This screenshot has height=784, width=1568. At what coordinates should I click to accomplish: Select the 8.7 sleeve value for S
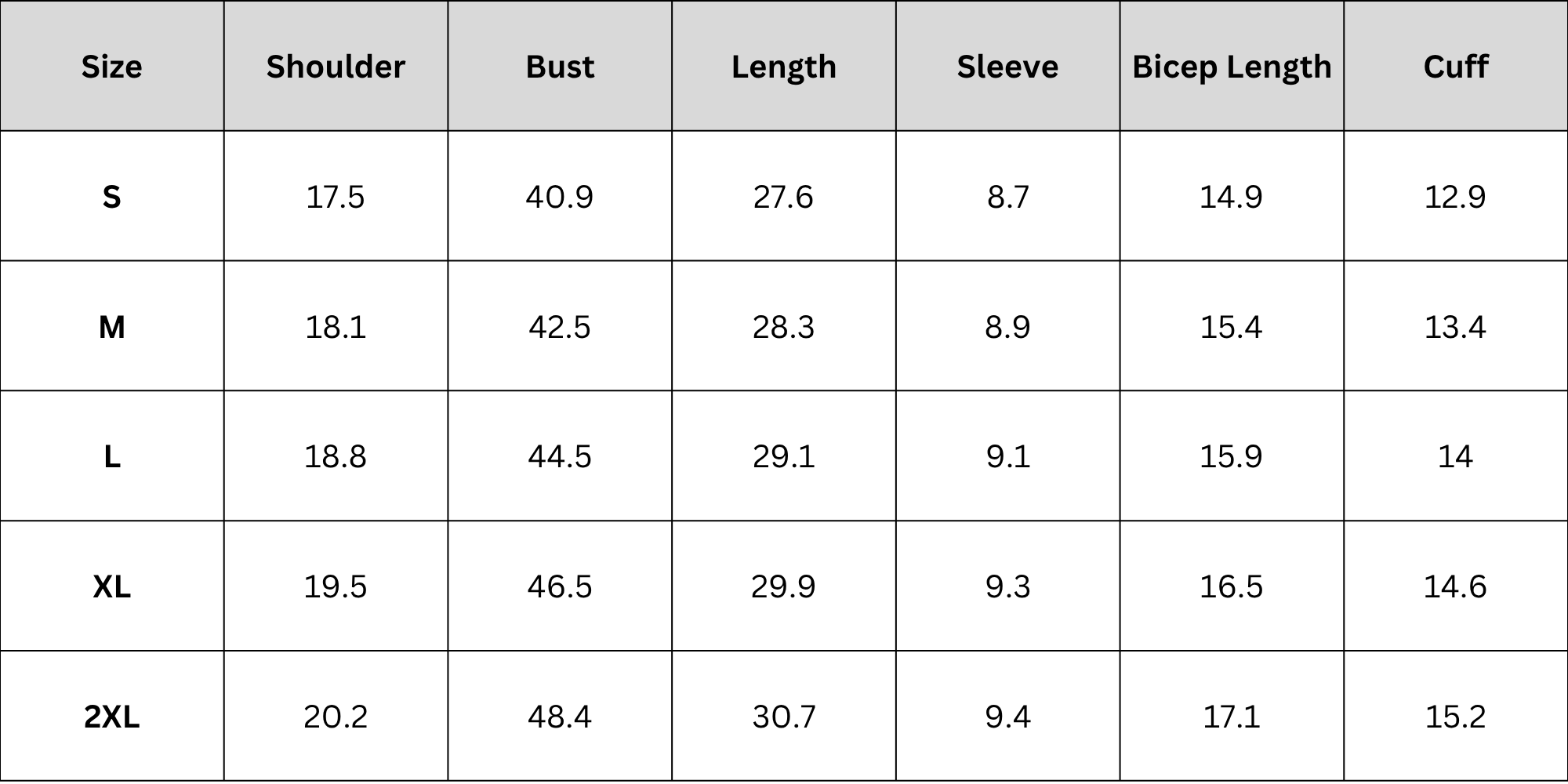[x=1007, y=197]
